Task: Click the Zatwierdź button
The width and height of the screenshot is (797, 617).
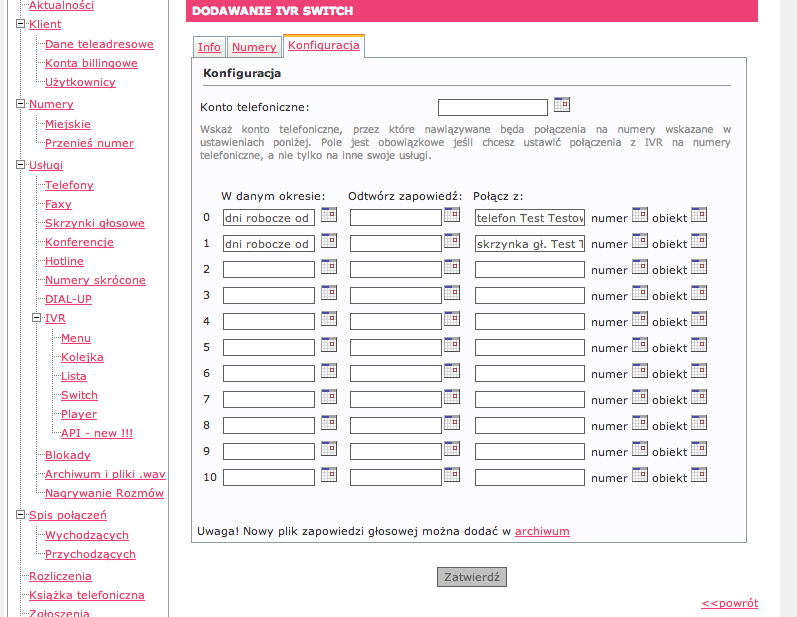Action: 472,577
